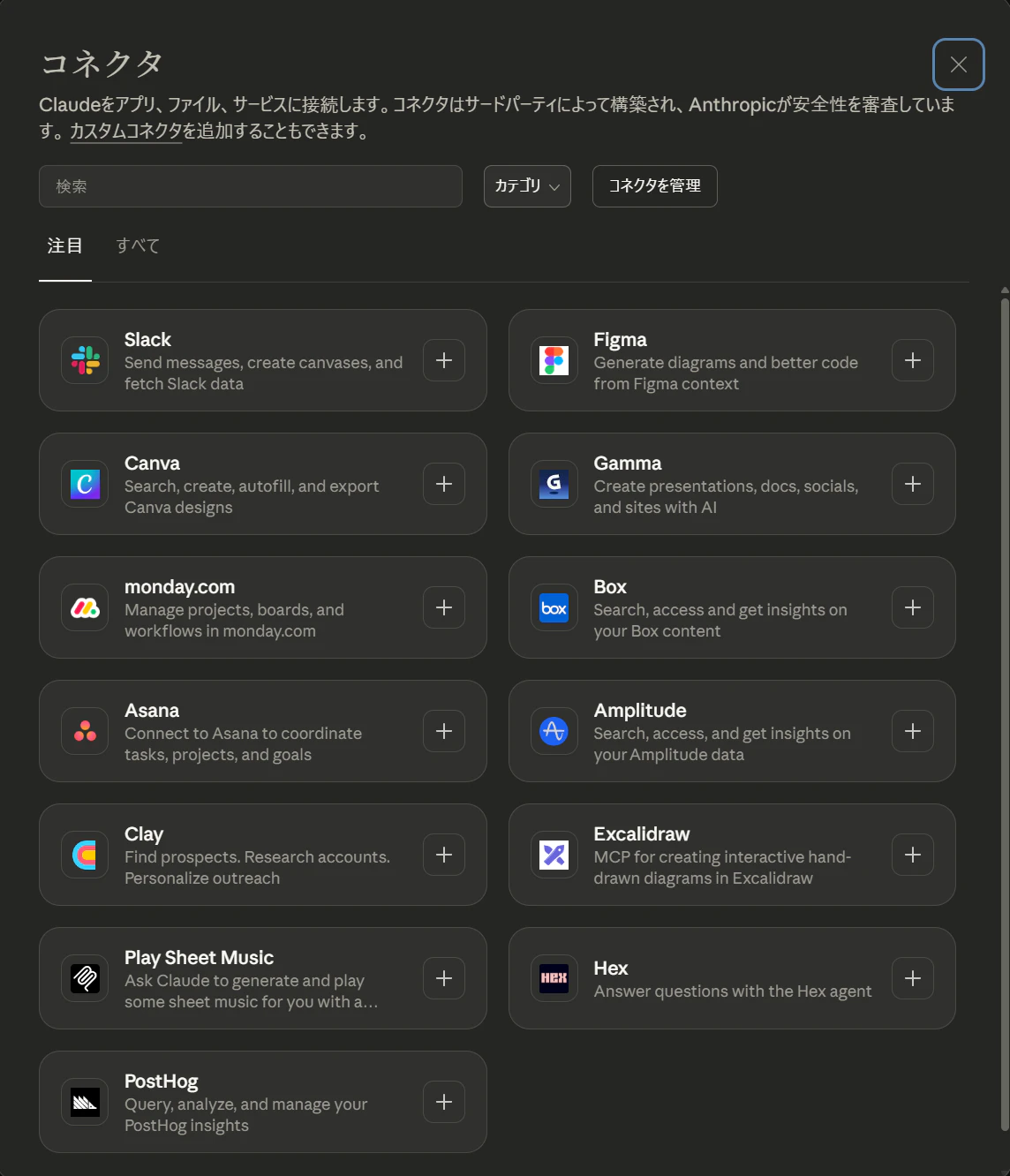Click the 検索 search field
Viewport: 1010px width, 1176px height.
click(x=251, y=186)
